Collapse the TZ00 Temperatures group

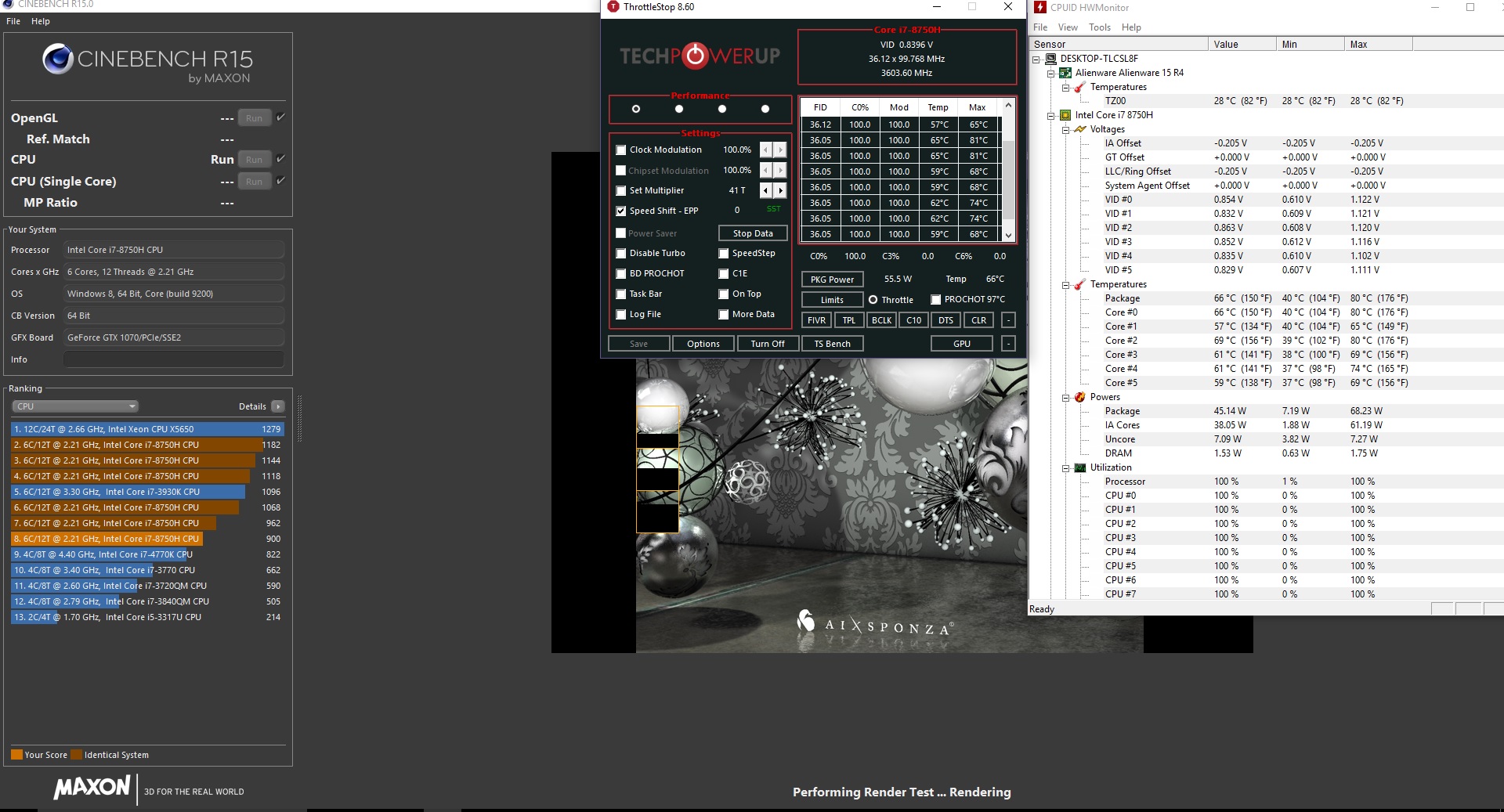(x=1066, y=88)
